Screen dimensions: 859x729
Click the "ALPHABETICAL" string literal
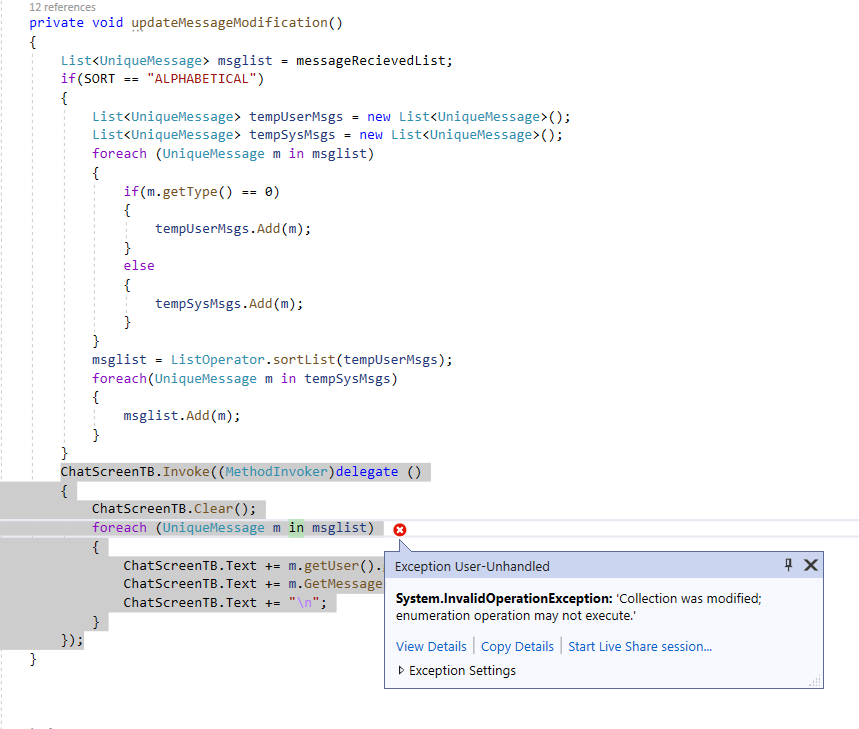coord(202,79)
